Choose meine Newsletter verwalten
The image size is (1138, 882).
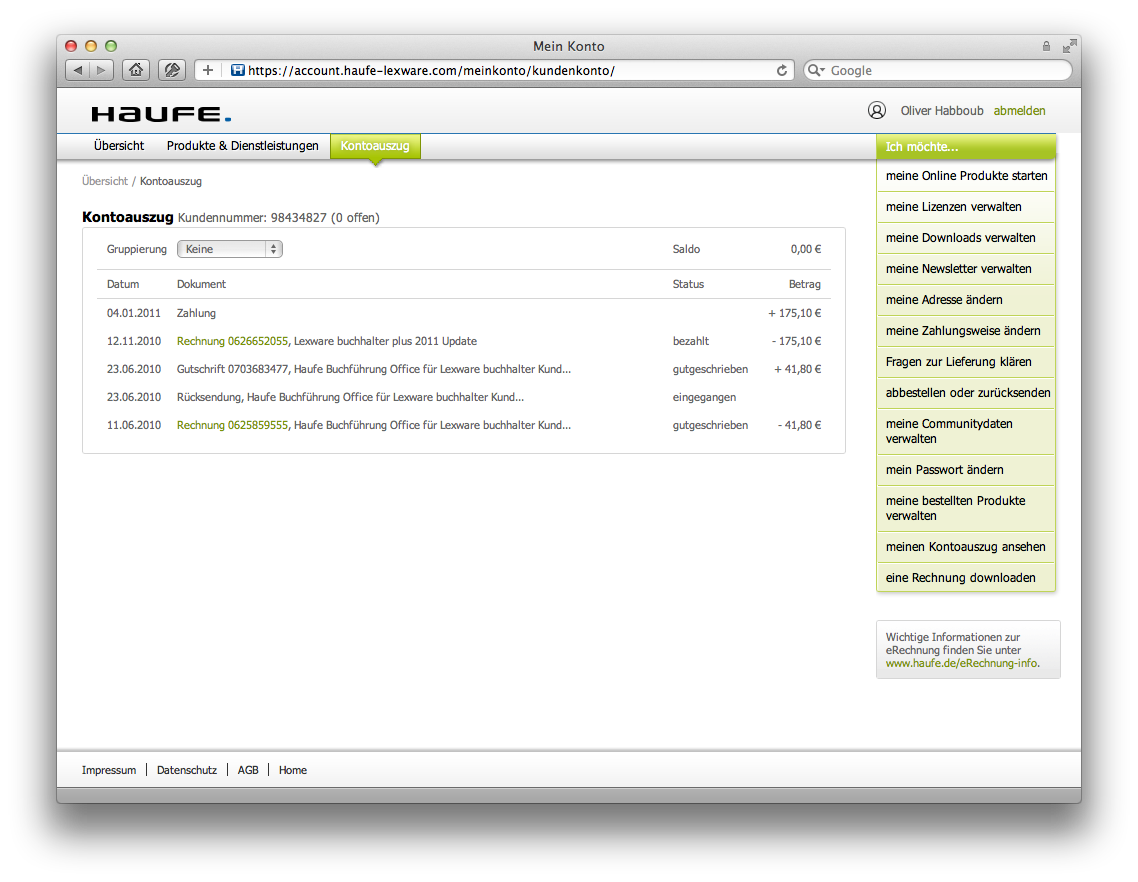966,269
